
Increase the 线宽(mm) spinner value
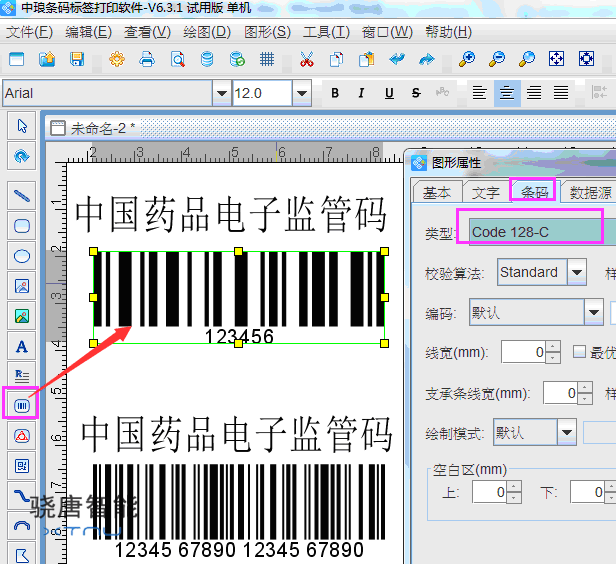(x=553, y=346)
